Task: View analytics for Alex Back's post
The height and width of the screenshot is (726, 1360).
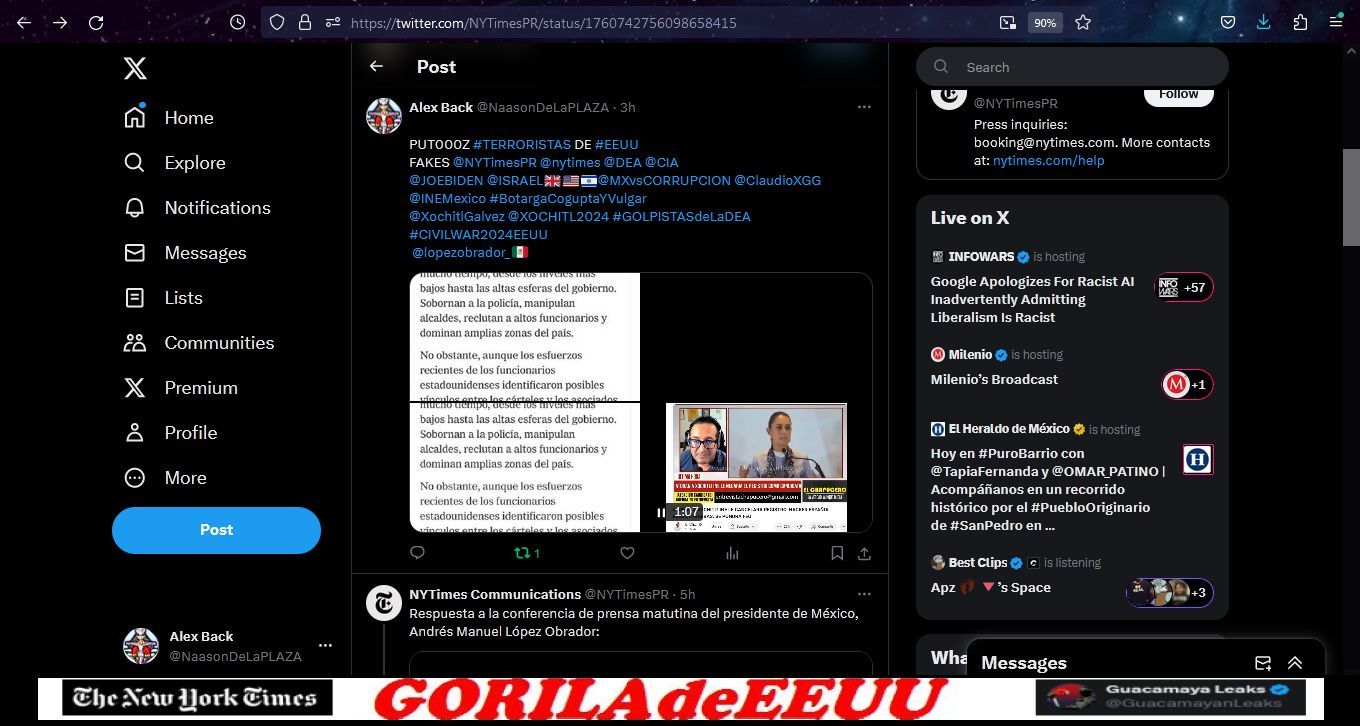Action: point(732,553)
